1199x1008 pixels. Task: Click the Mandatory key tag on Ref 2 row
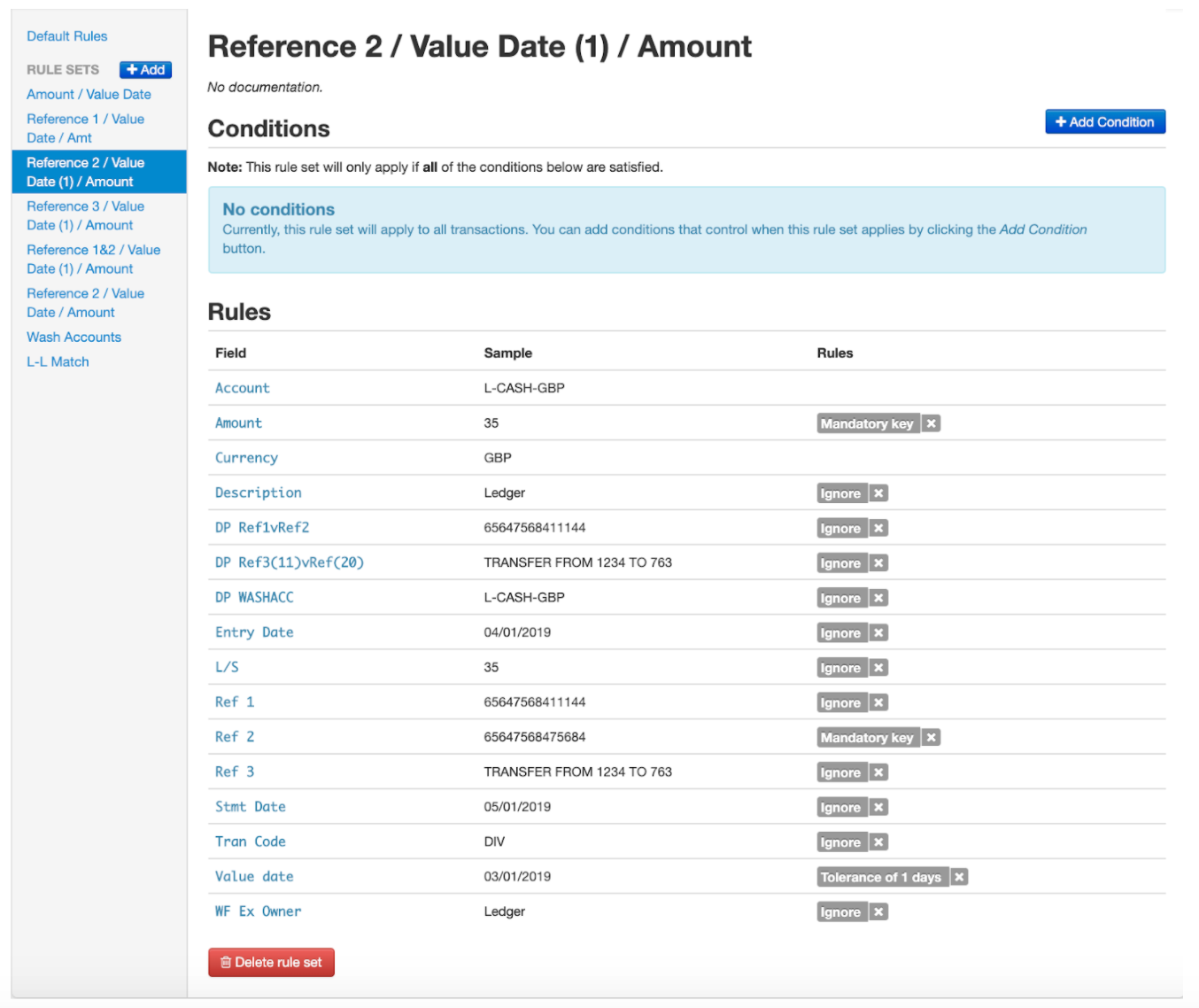tap(868, 737)
